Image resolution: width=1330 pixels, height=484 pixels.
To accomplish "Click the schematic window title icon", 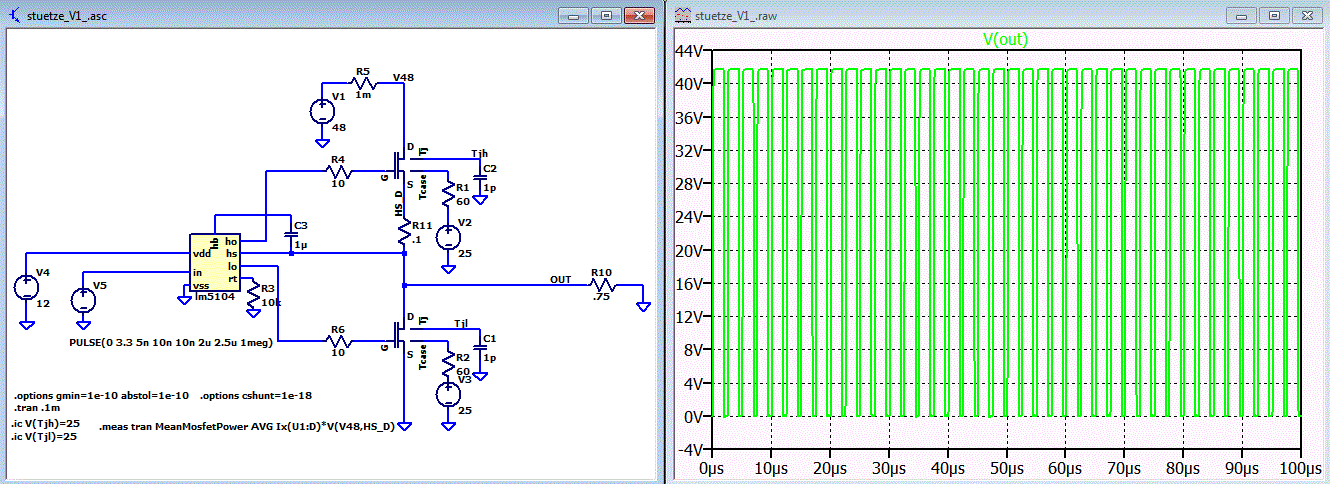I will 15,15.
